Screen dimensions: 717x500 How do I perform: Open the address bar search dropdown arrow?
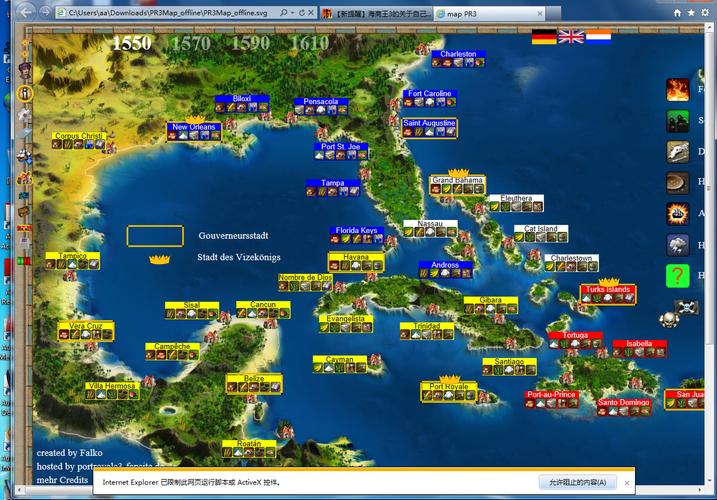293,13
